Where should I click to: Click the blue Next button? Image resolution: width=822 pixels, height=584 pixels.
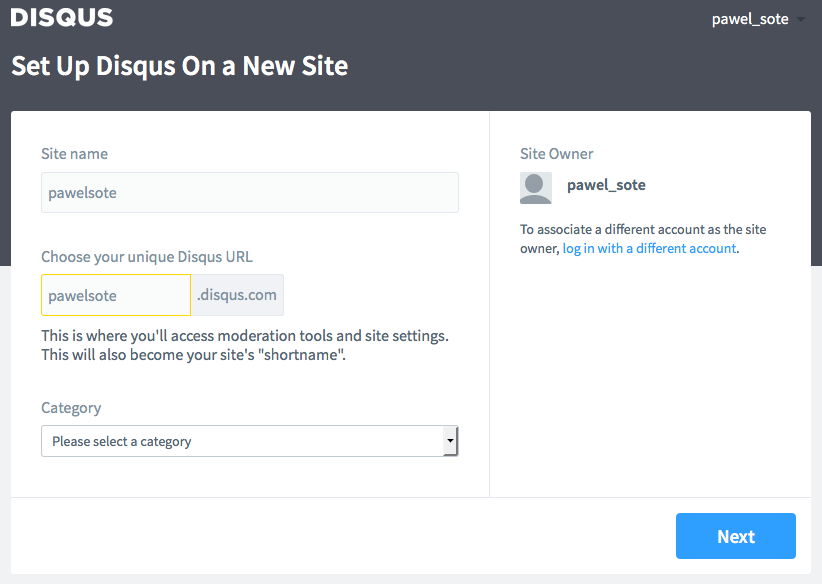pos(736,536)
